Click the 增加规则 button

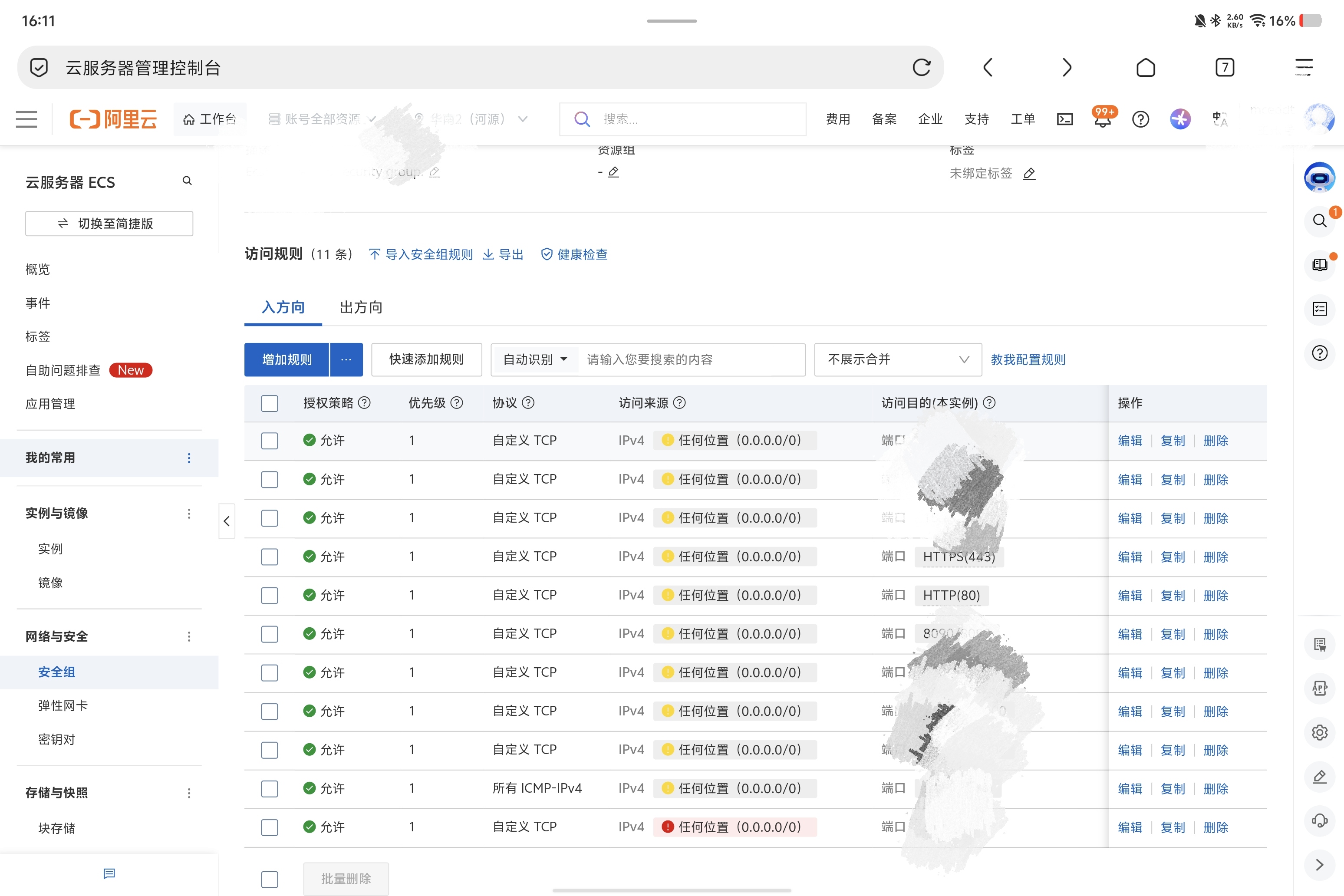287,359
